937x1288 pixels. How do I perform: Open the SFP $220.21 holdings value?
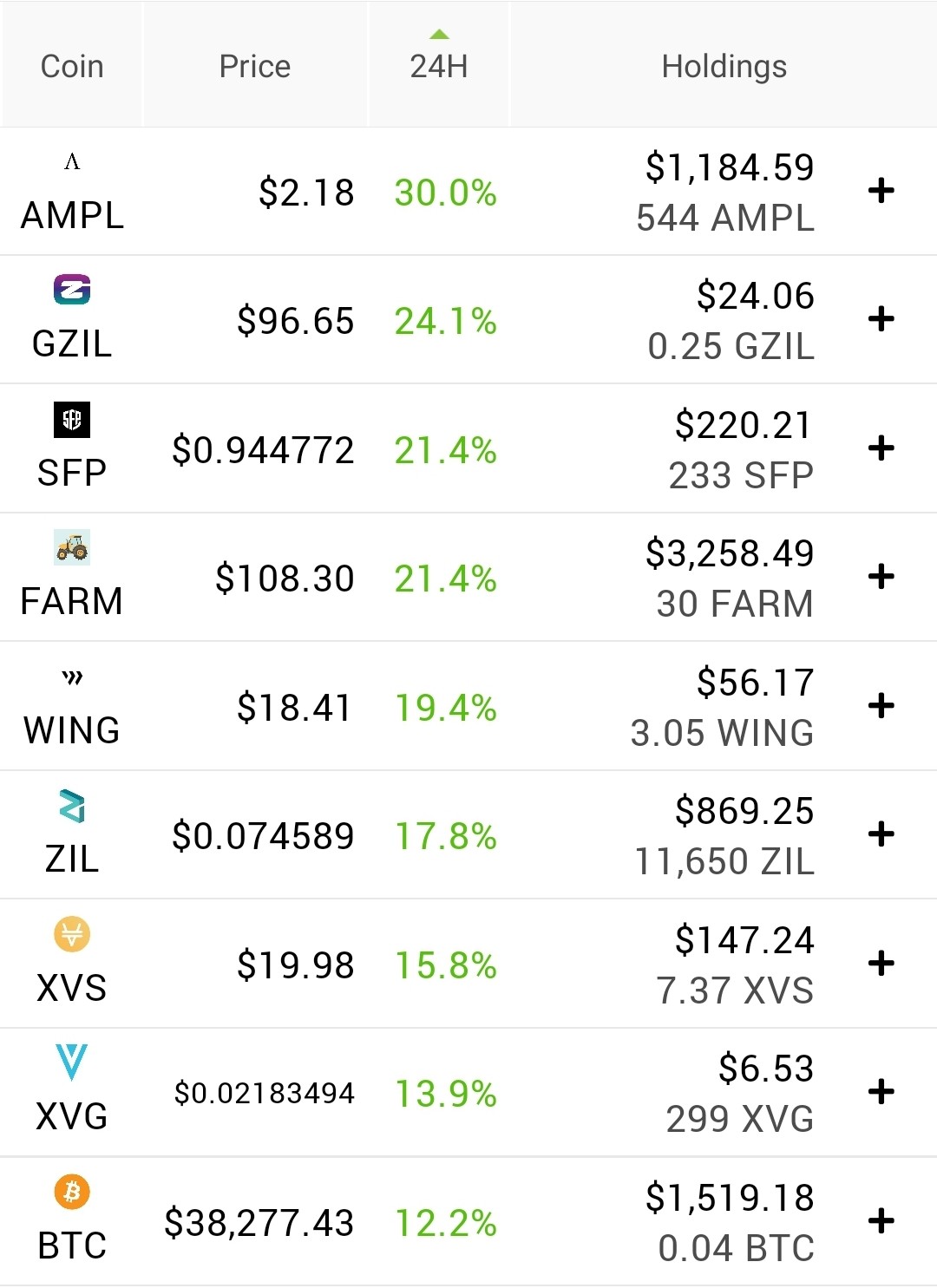click(744, 425)
